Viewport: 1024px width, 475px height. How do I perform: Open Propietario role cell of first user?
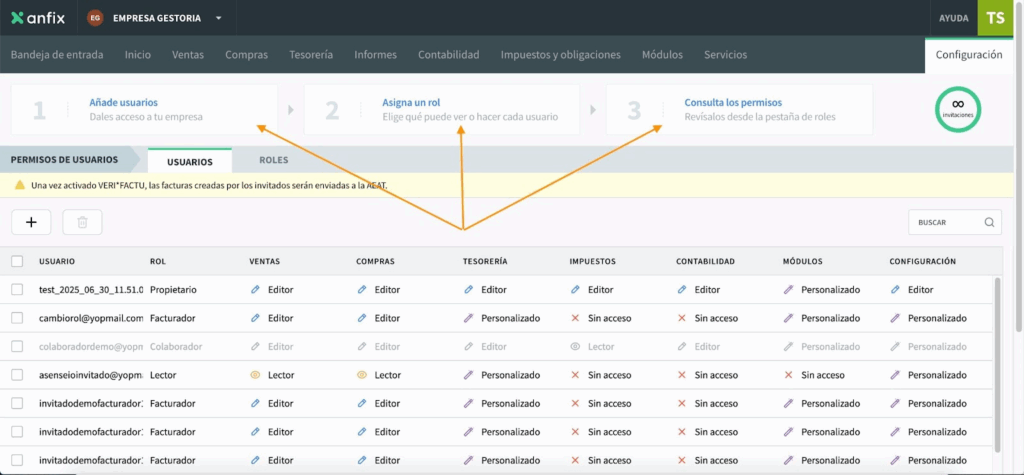click(x=173, y=289)
